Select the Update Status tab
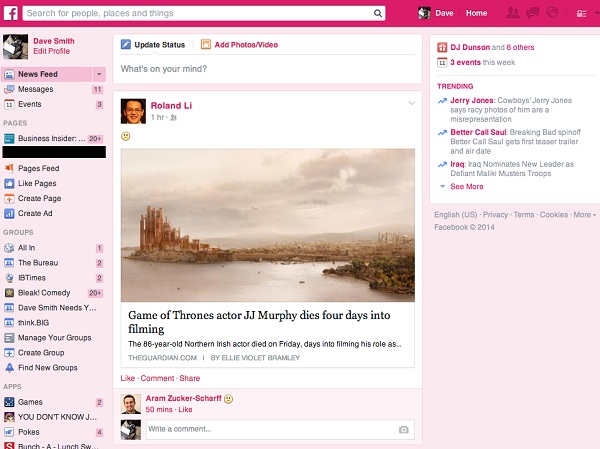Screen dimensions: 600x449 click(x=153, y=45)
